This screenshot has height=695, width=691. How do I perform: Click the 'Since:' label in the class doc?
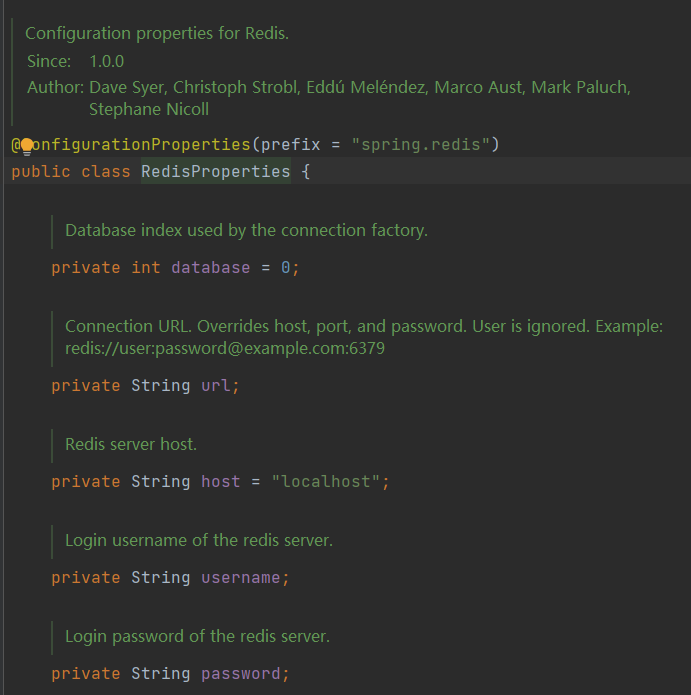(x=49, y=61)
